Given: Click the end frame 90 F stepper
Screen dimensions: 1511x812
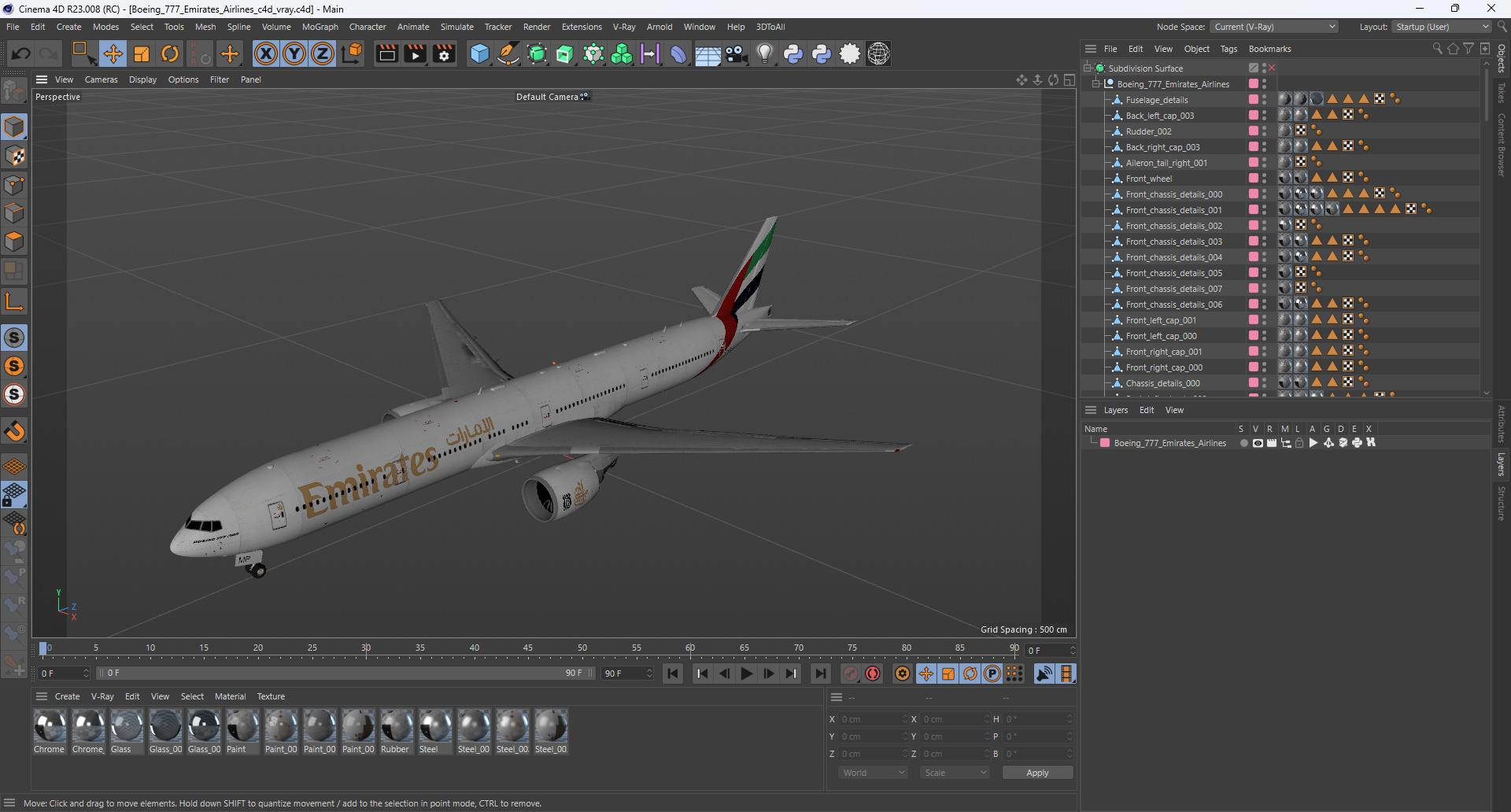Looking at the screenshot, I should pyautogui.click(x=649, y=674).
